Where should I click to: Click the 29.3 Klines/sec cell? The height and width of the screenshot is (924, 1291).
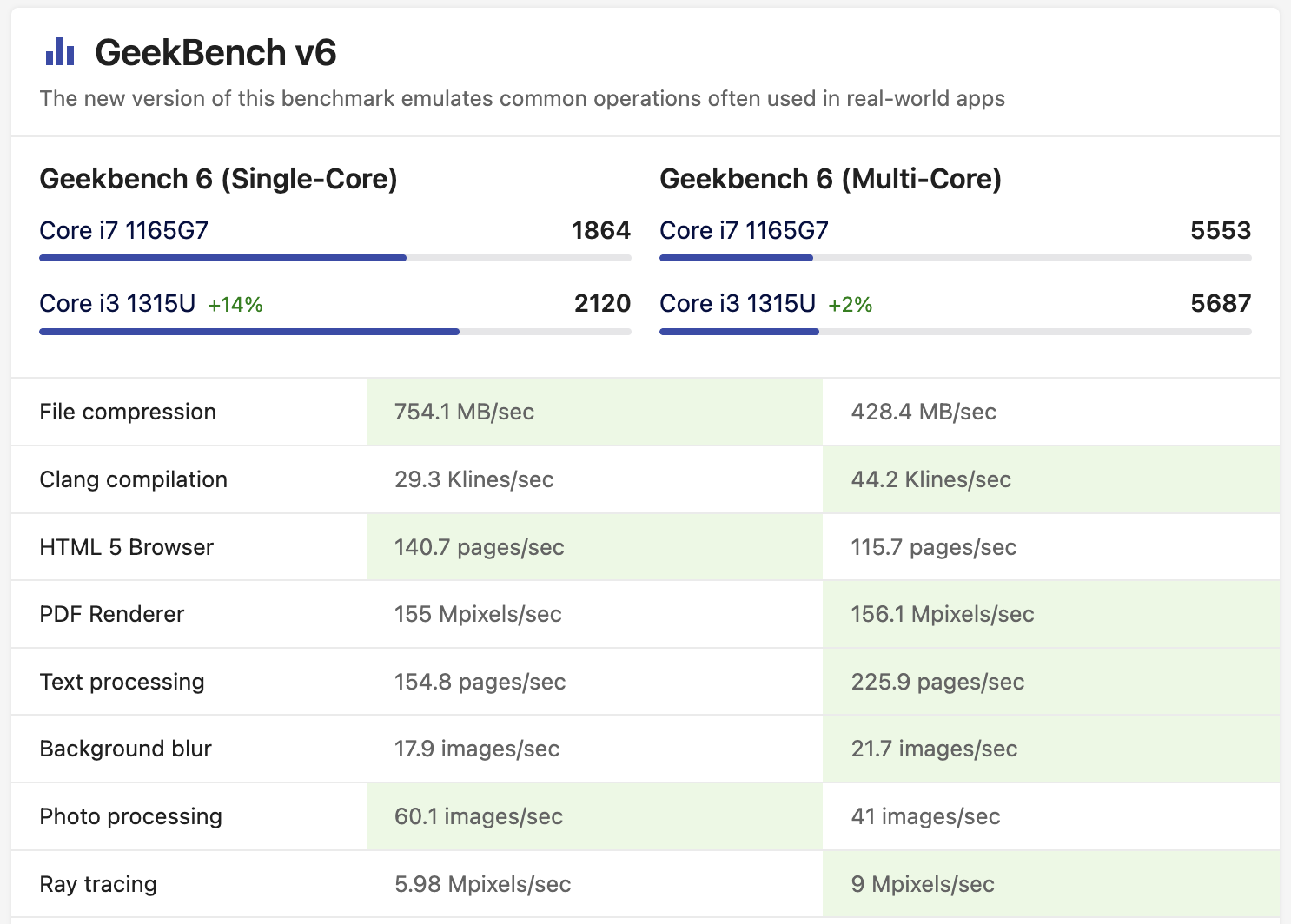[x=594, y=479]
